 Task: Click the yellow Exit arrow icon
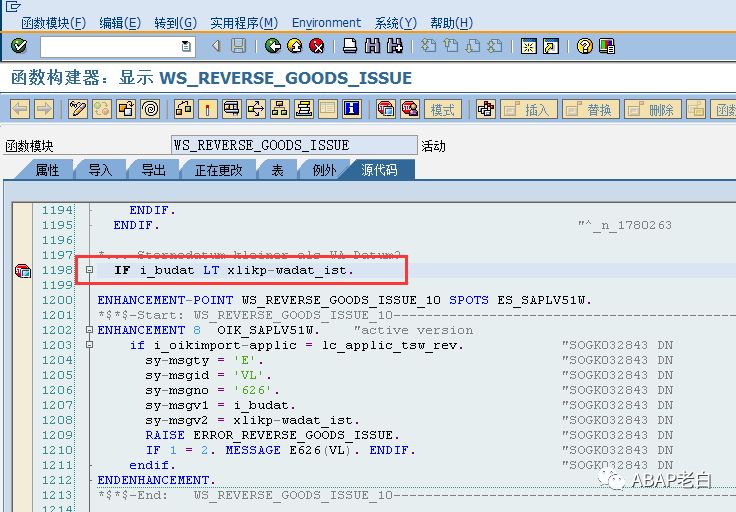pos(295,46)
